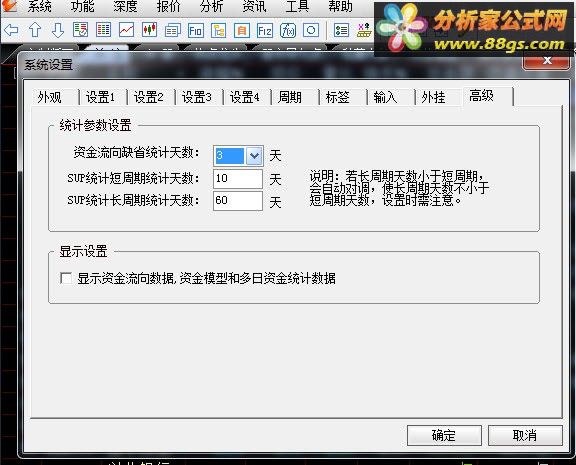Expand the 资金流向缺省统计天数 dropdown arrow

click(254, 156)
